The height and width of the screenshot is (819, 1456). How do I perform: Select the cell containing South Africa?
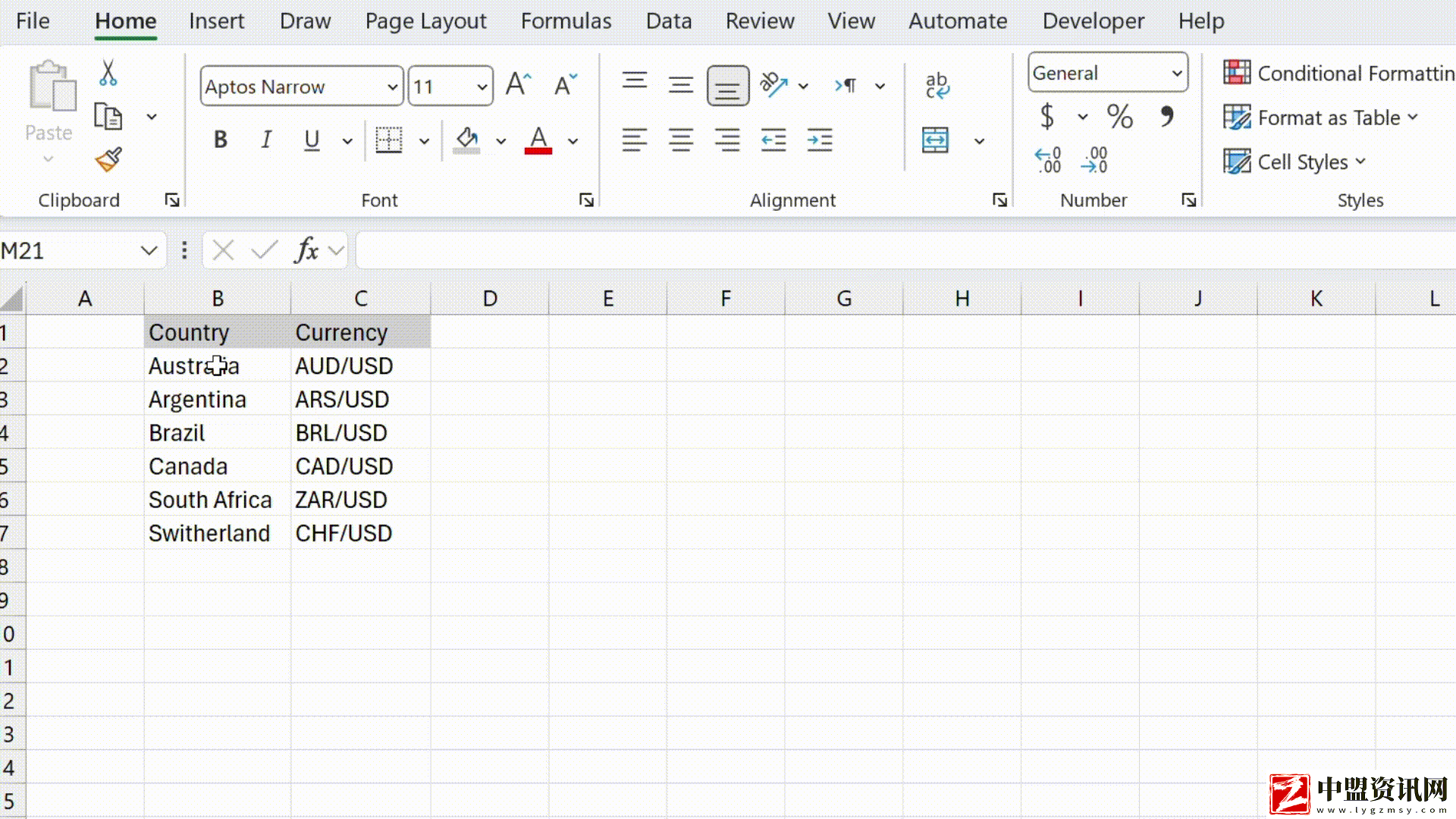218,500
